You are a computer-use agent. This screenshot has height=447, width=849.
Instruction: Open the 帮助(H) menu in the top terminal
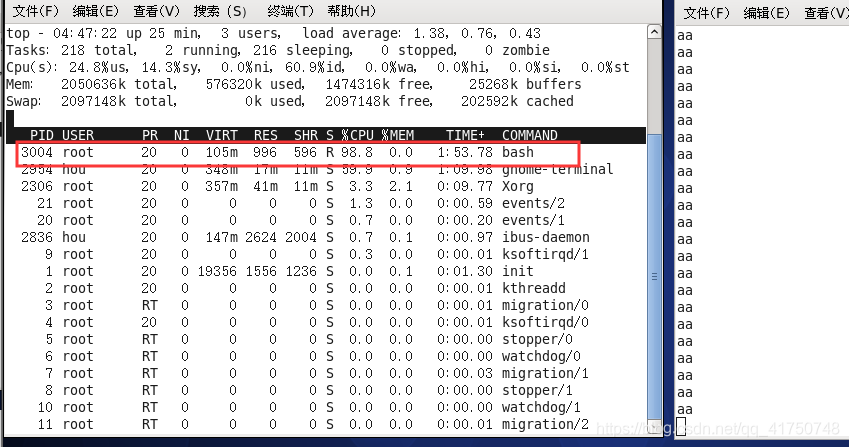coord(351,11)
